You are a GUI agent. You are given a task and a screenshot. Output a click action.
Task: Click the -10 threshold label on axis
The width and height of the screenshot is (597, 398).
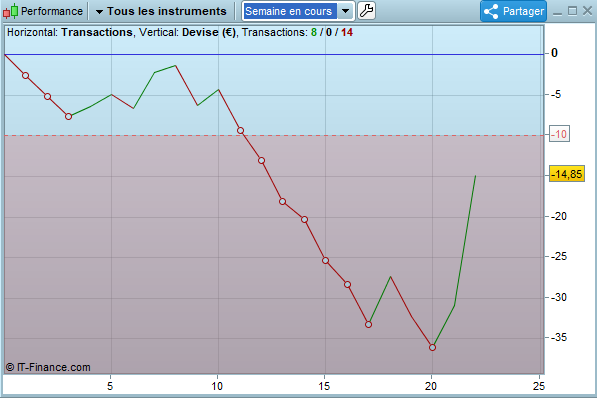tap(559, 134)
